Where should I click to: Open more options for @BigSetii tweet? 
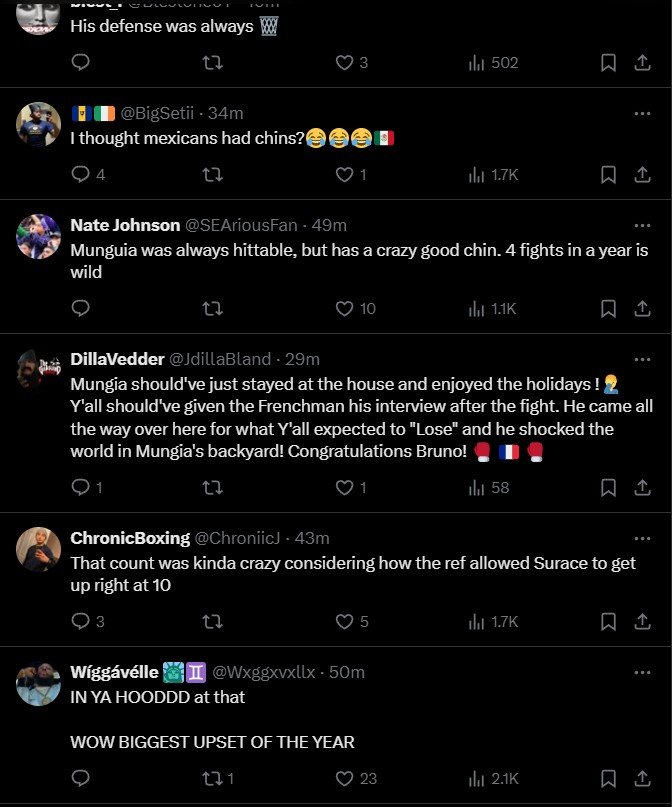tap(642, 113)
